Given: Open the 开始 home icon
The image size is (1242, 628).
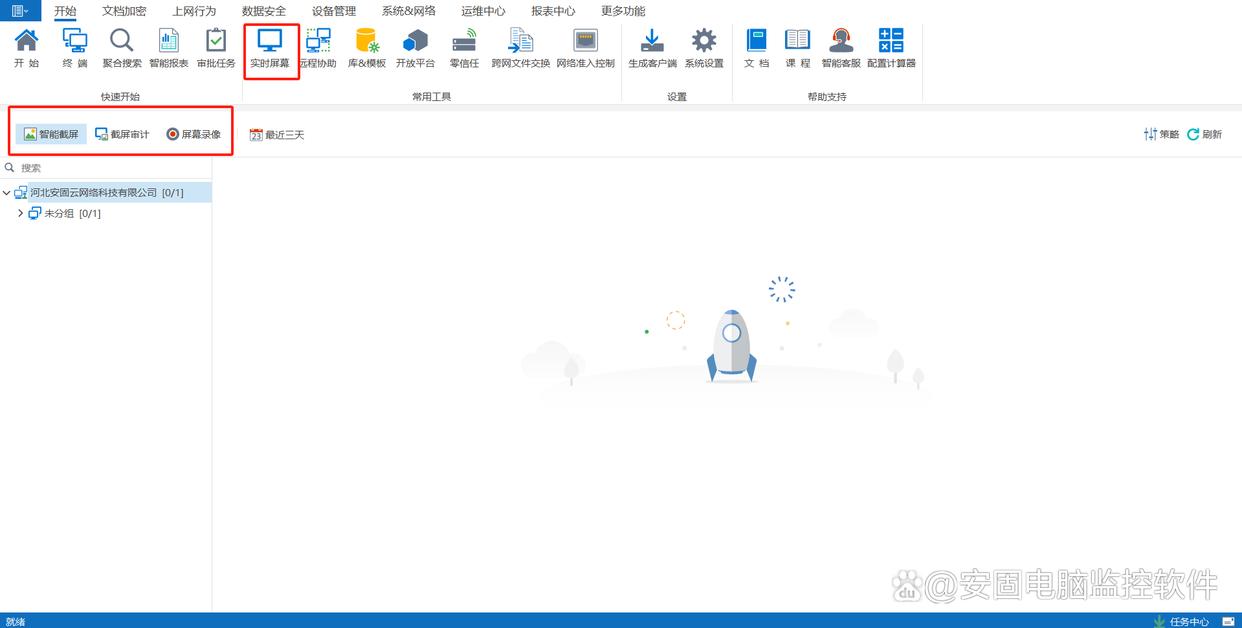Looking at the screenshot, I should [27, 48].
